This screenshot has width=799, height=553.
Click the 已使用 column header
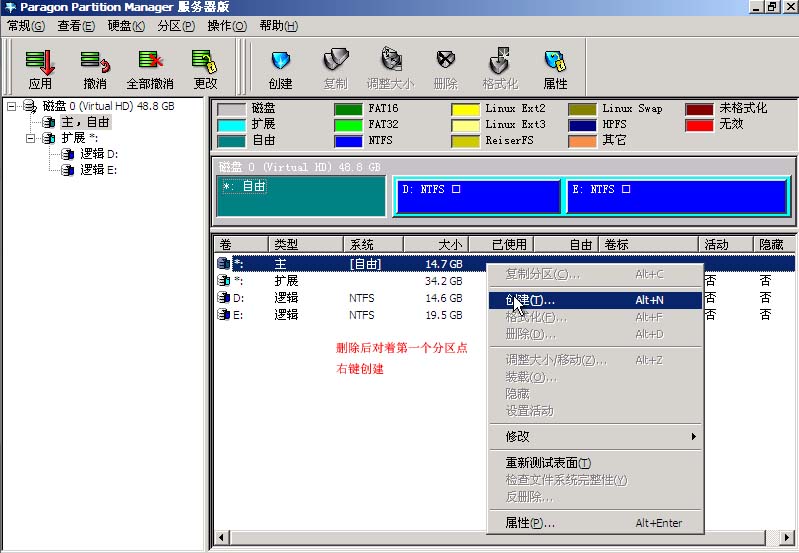(x=501, y=245)
